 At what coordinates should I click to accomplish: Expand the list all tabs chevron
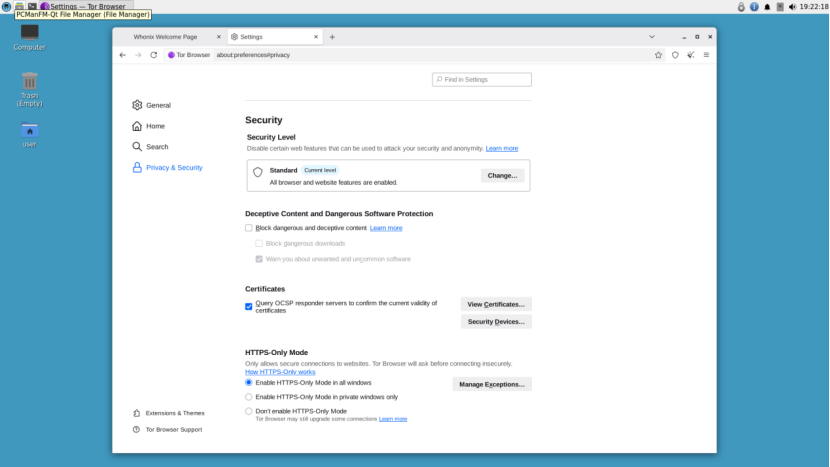tap(652, 37)
